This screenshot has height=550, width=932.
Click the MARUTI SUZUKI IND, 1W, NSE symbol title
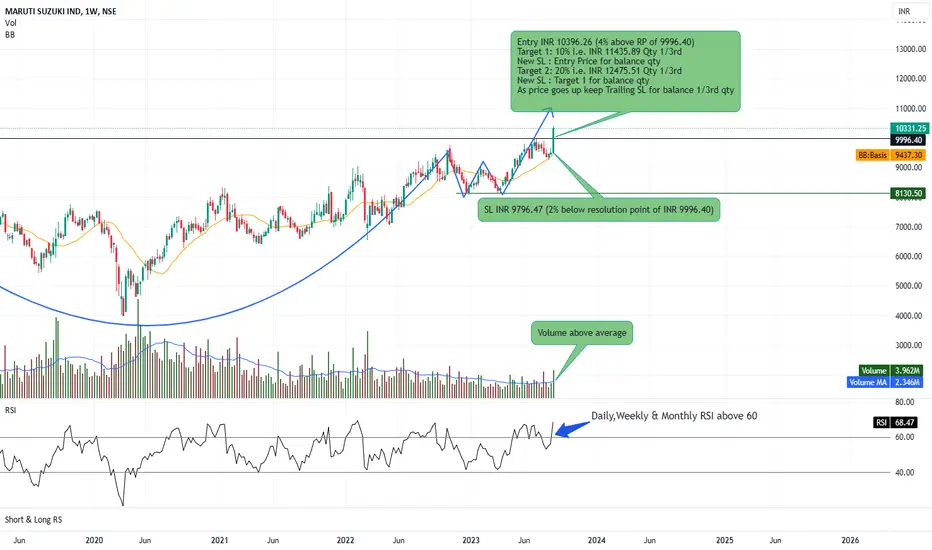61,11
